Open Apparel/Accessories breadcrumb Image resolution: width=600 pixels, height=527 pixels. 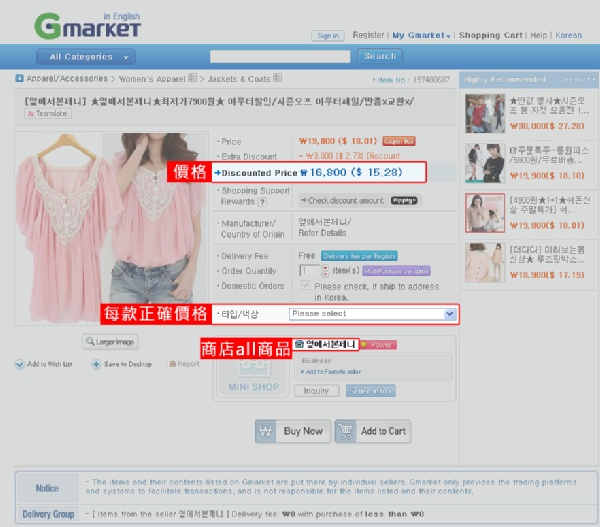pos(67,78)
